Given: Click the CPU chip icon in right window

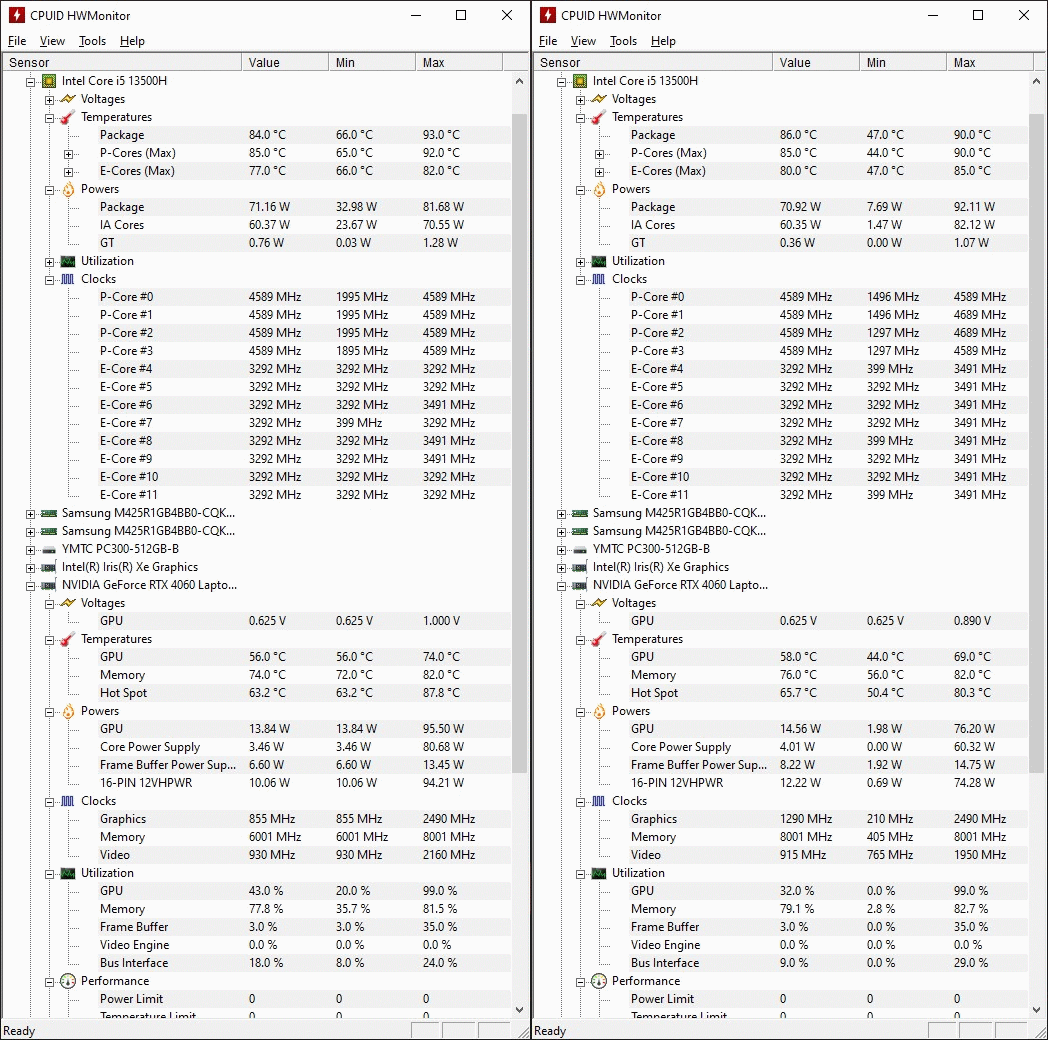Looking at the screenshot, I should 579,81.
